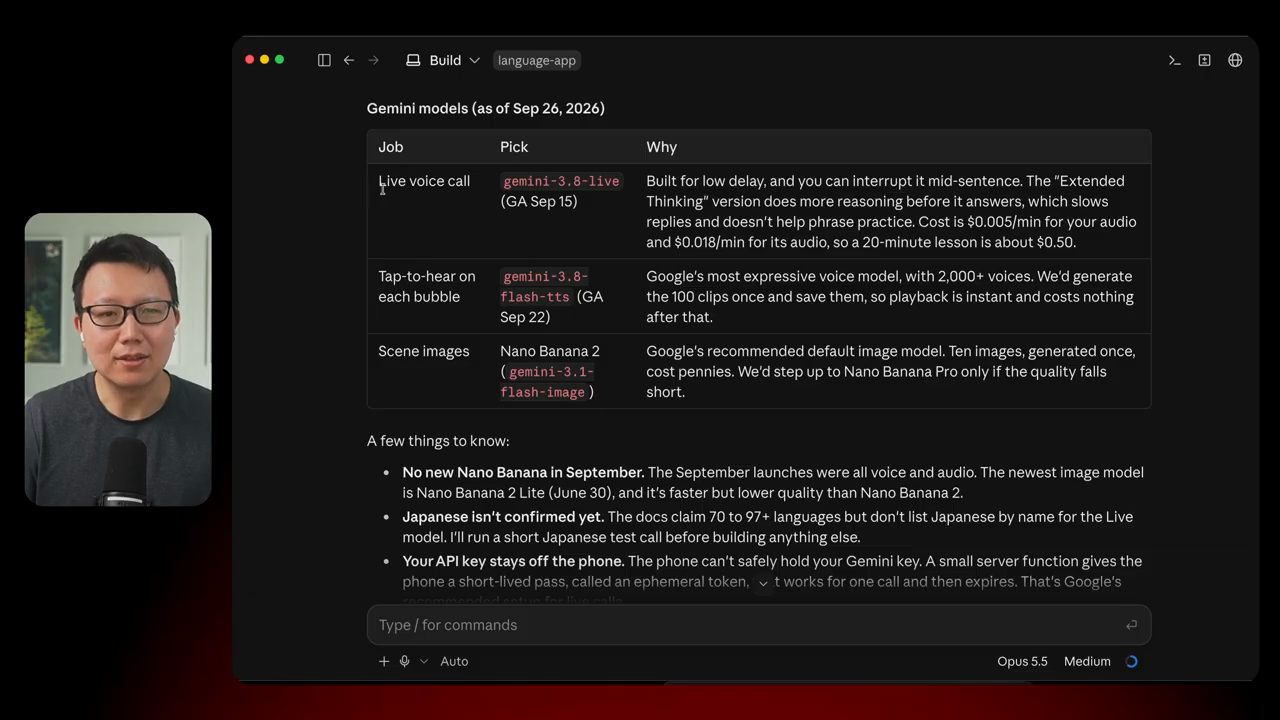Click the plus attach icon
Viewport: 1280px width, 720px height.
point(384,661)
